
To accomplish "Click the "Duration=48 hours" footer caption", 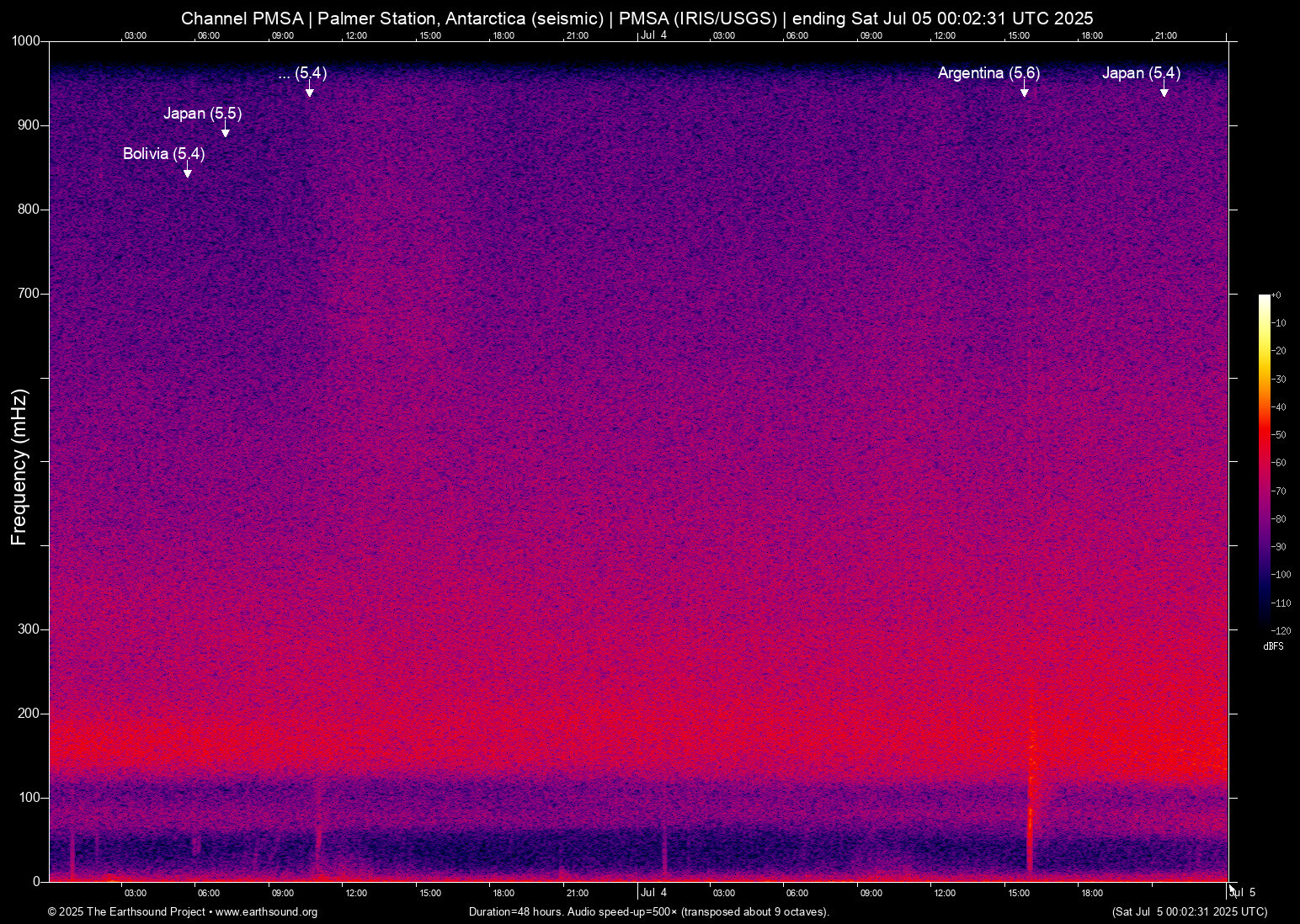I will click(x=649, y=912).
